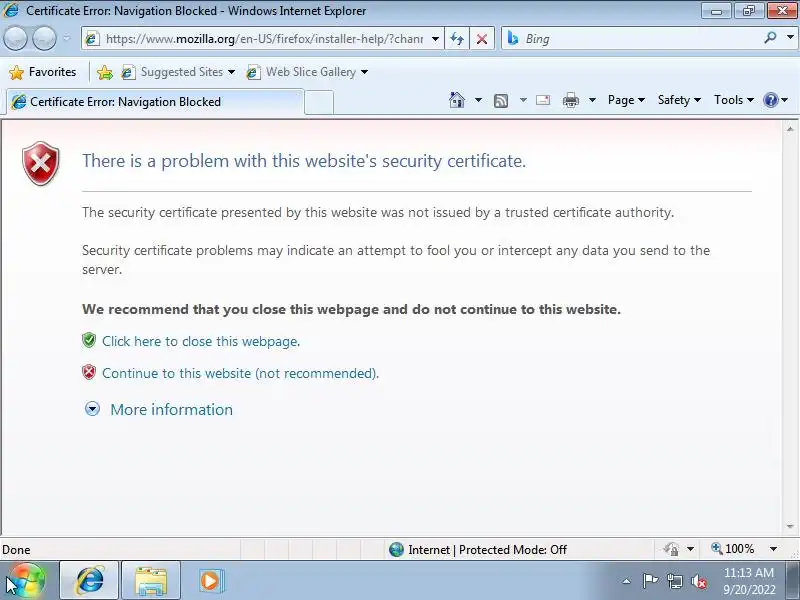Click the Refresh page icon
Screen dimensions: 800x600
457,39
